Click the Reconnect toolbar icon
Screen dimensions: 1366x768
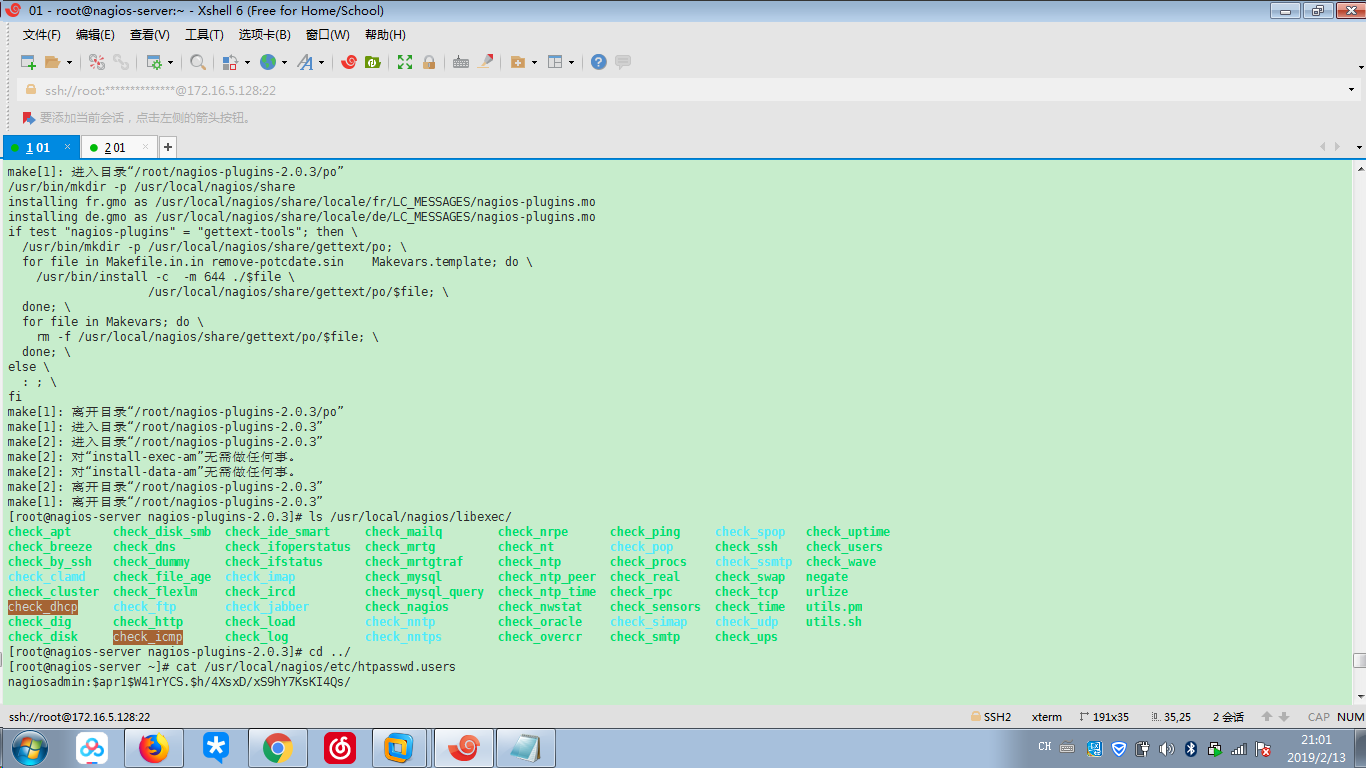pyautogui.click(x=121, y=62)
